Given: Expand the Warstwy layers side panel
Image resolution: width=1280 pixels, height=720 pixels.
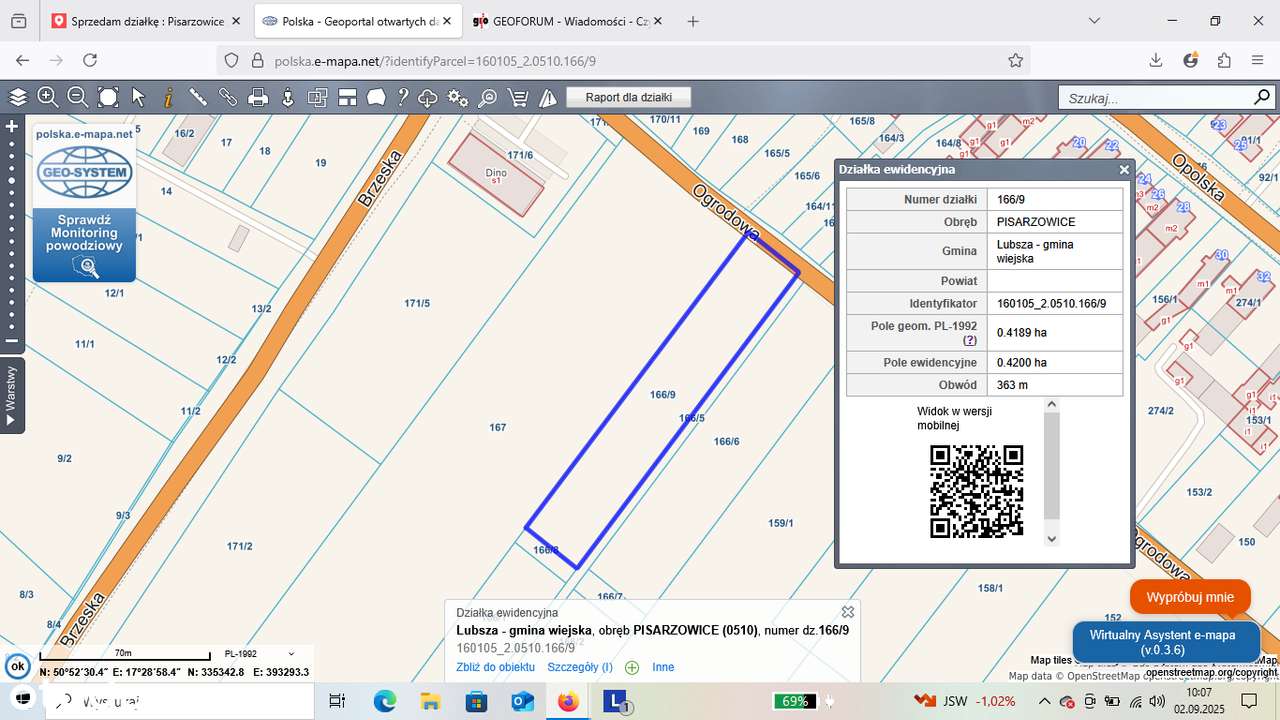Looking at the screenshot, I should pyautogui.click(x=12, y=395).
